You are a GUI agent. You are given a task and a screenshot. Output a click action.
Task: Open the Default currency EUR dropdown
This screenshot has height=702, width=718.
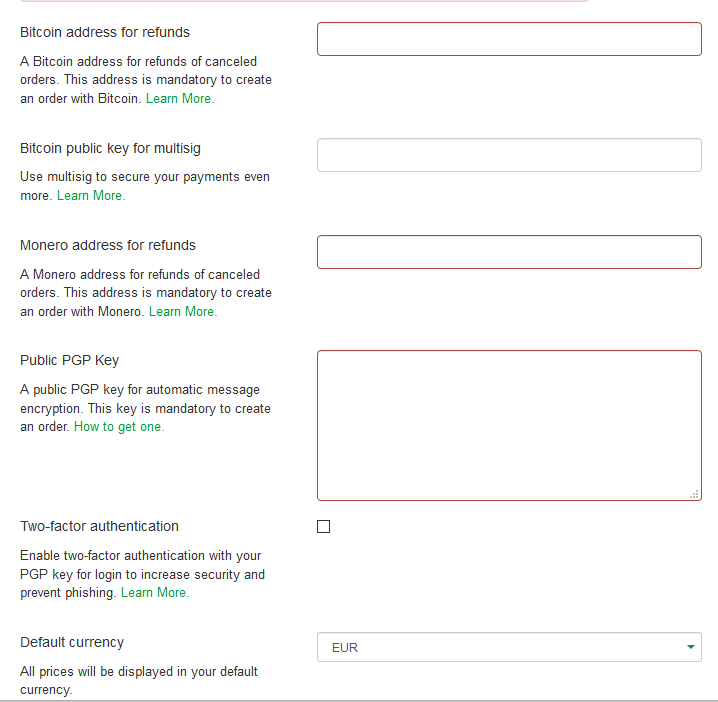tap(509, 647)
